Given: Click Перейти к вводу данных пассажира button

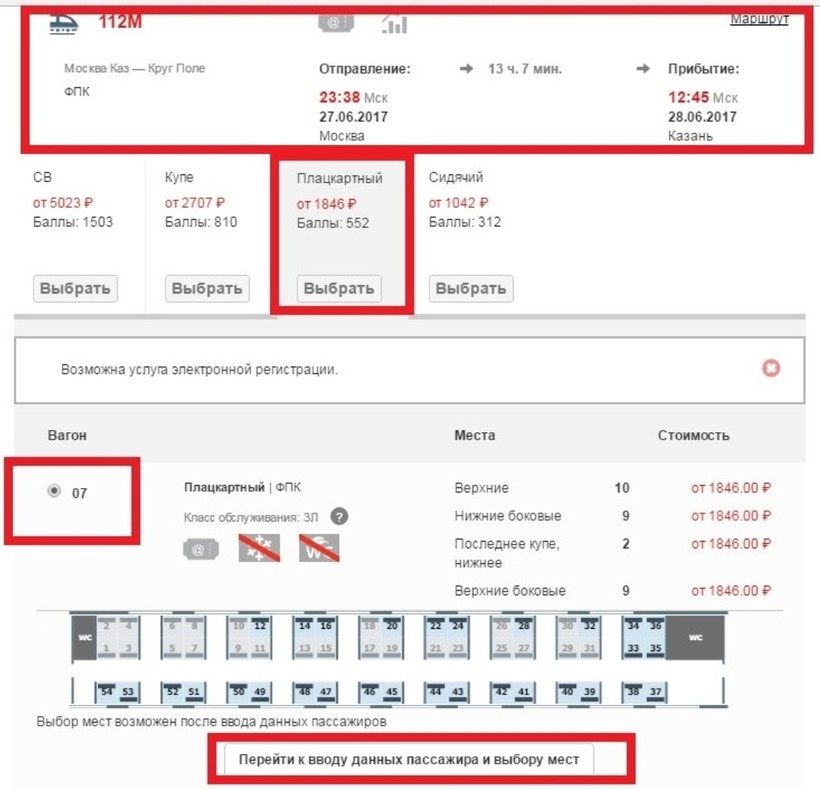Looking at the screenshot, I should [x=409, y=760].
